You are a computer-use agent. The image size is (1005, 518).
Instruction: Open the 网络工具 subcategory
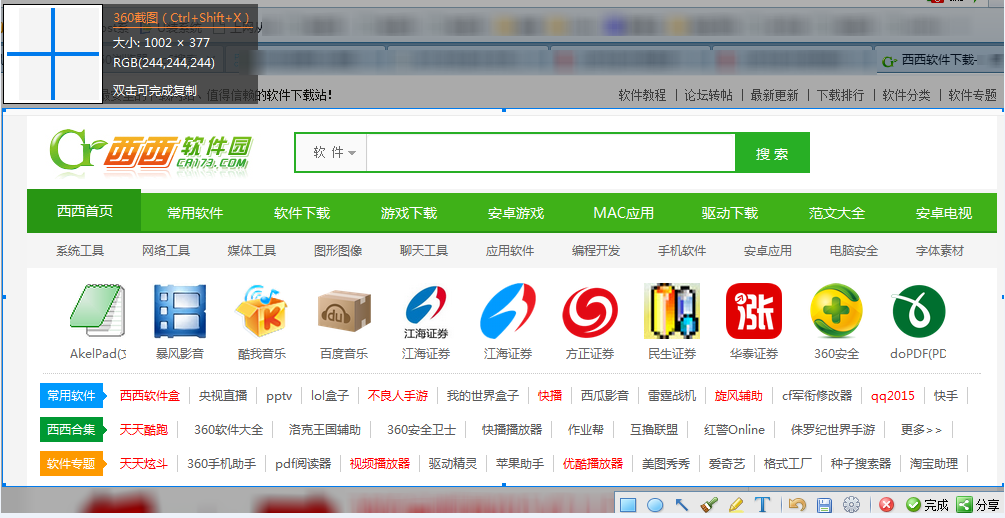tap(166, 251)
